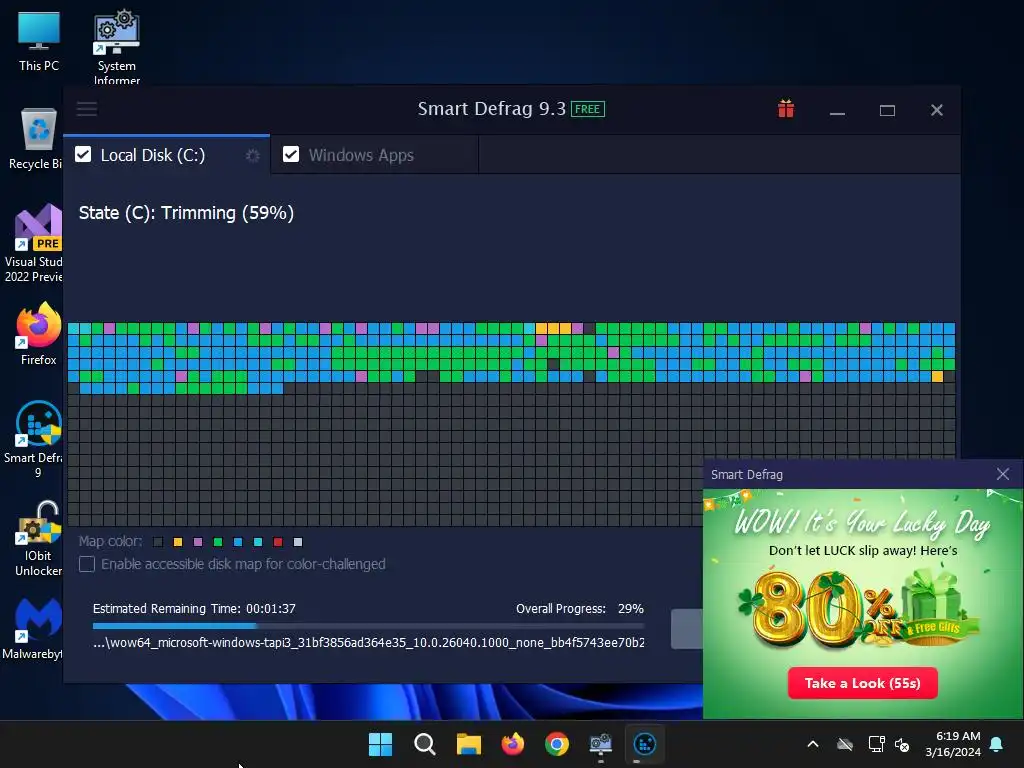Open IObit Unlocker desktop shortcut
Screen dimensions: 1024x768
(38, 538)
